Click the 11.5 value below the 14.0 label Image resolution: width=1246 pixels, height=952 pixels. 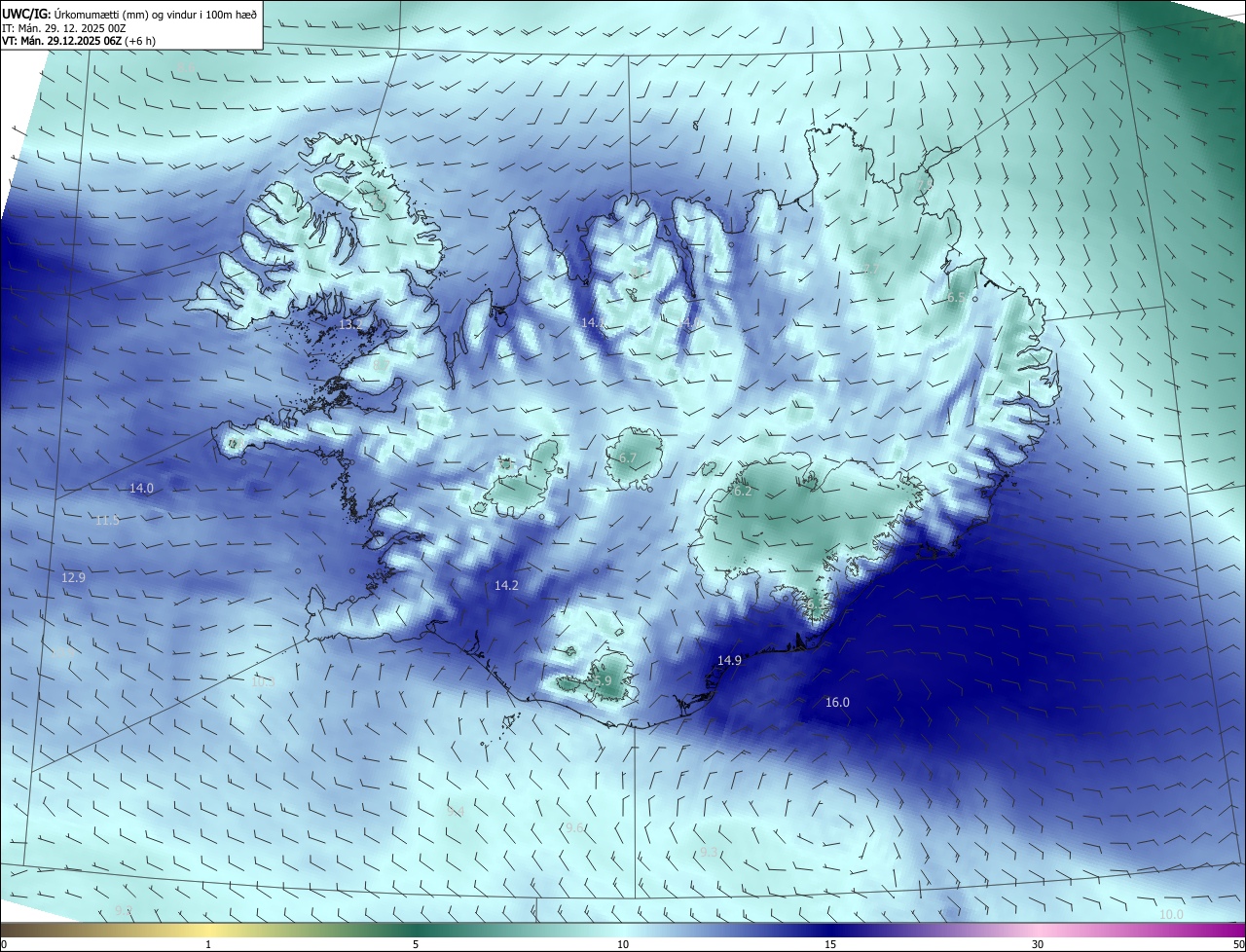107,521
